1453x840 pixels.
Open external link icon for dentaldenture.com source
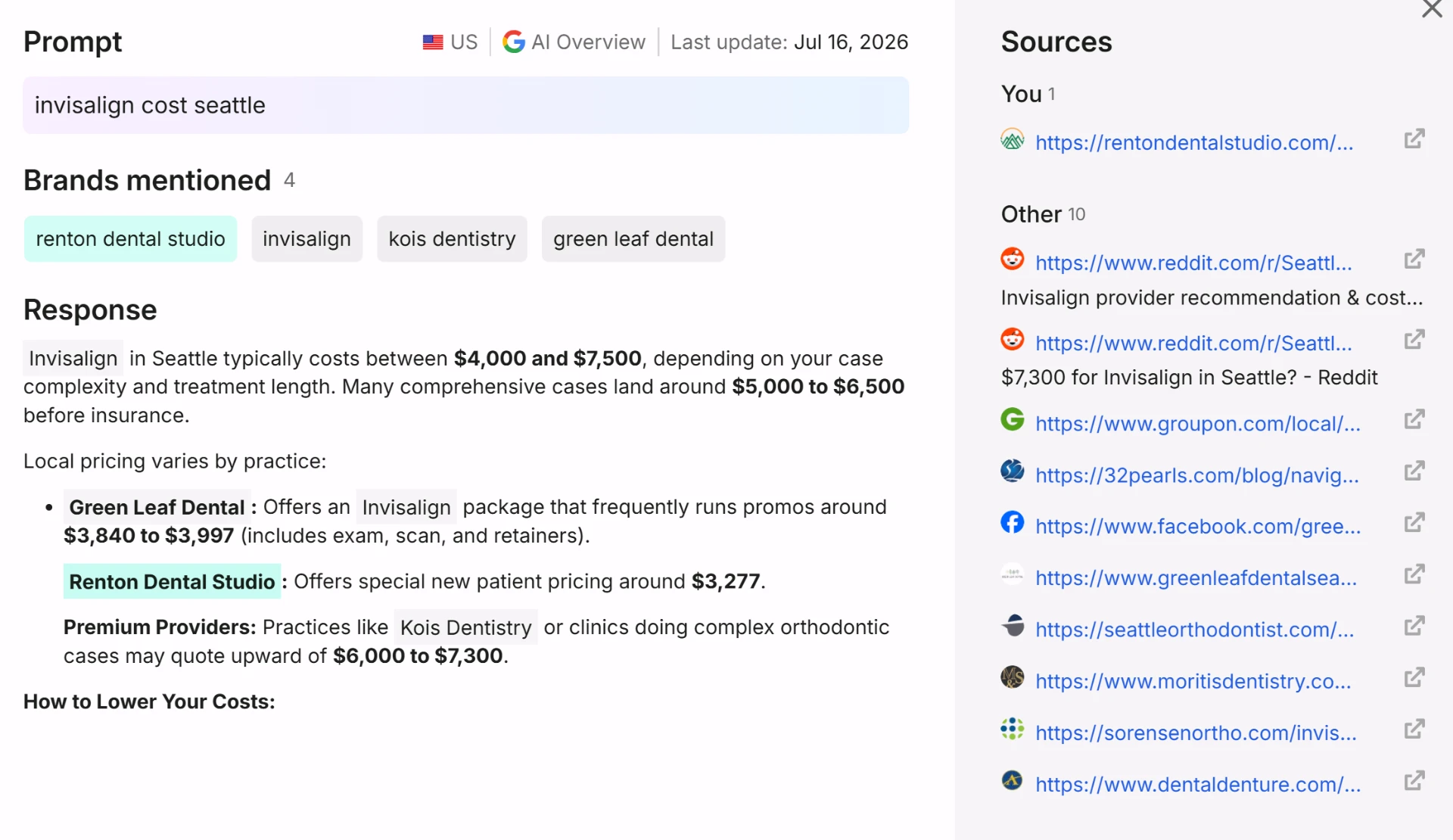click(x=1414, y=780)
